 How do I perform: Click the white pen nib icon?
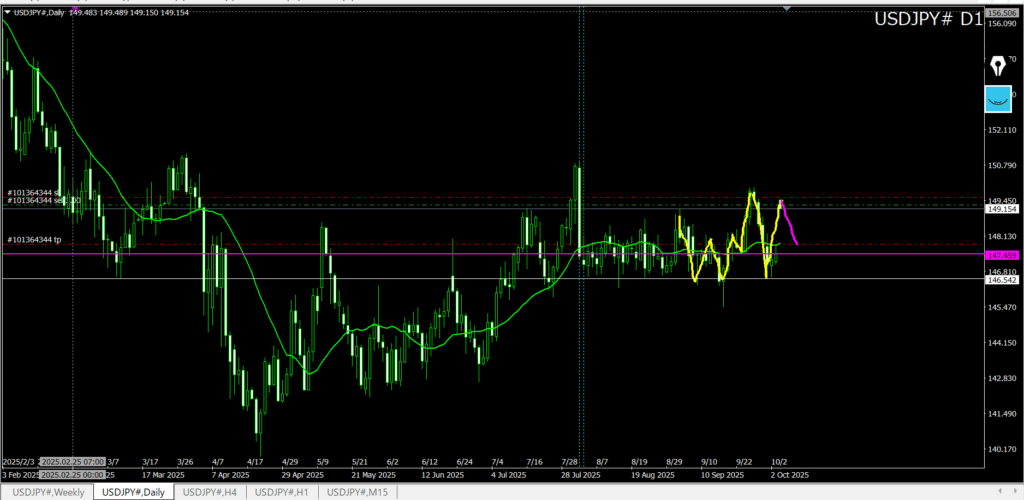[x=997, y=67]
